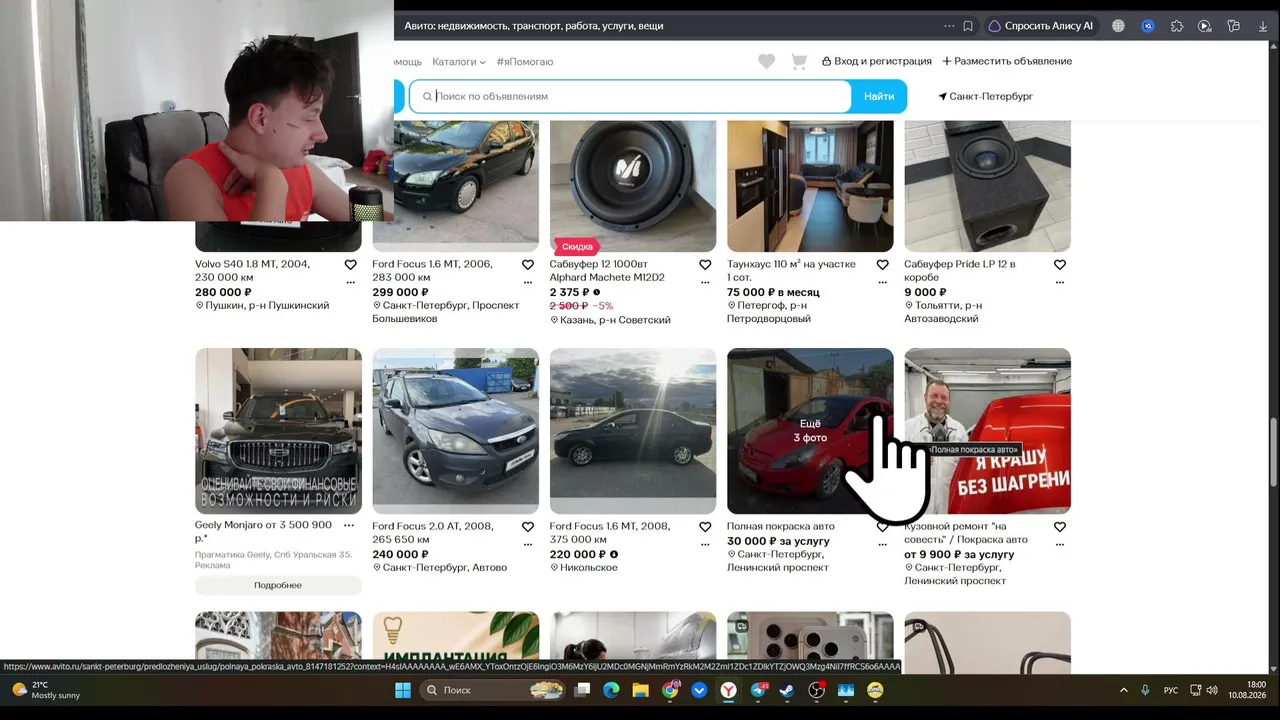This screenshot has height=720, width=1280.
Task: Open the Ford Focus 2.0 AT photo
Action: (x=455, y=431)
